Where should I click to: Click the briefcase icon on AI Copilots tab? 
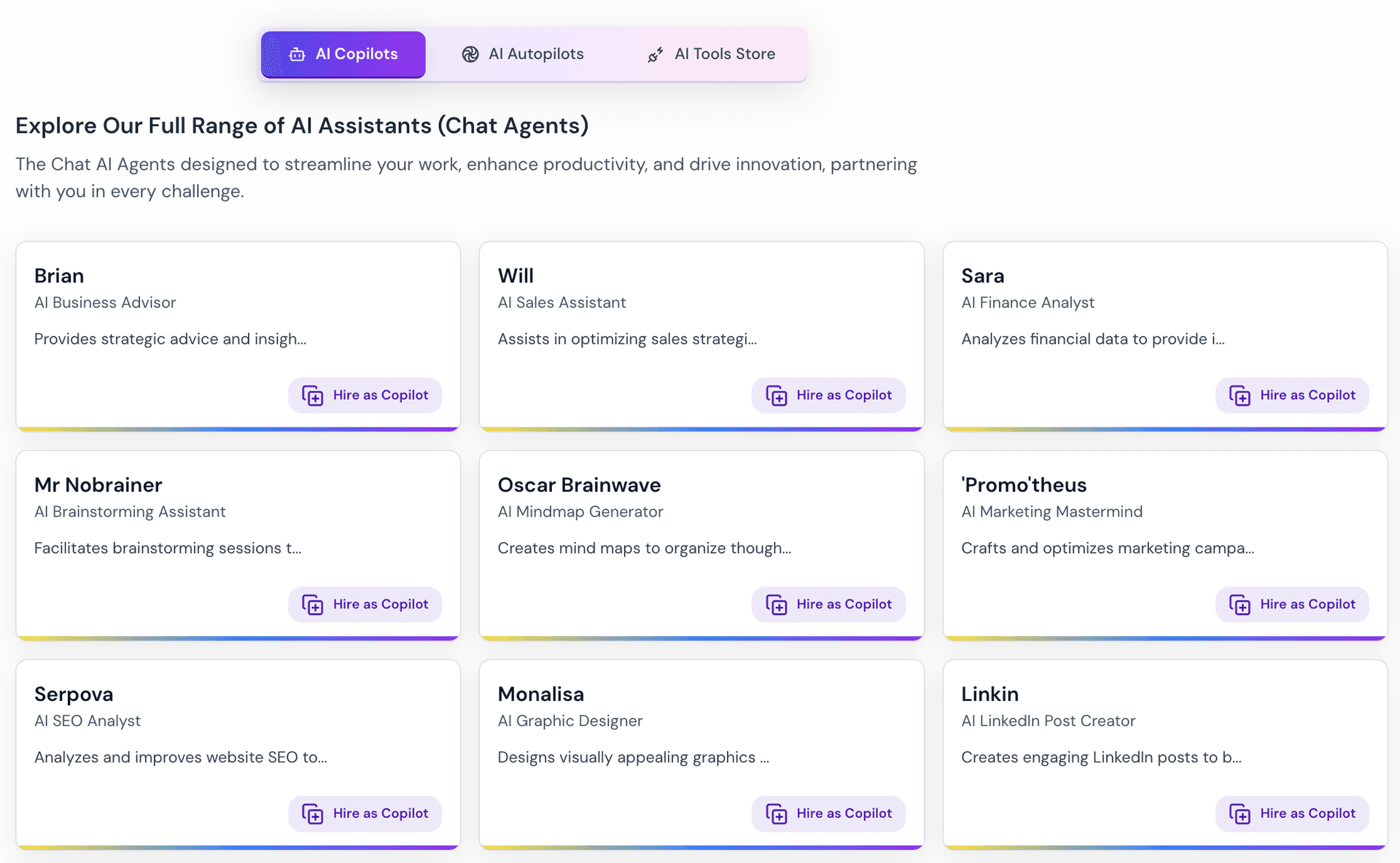pyautogui.click(x=296, y=54)
